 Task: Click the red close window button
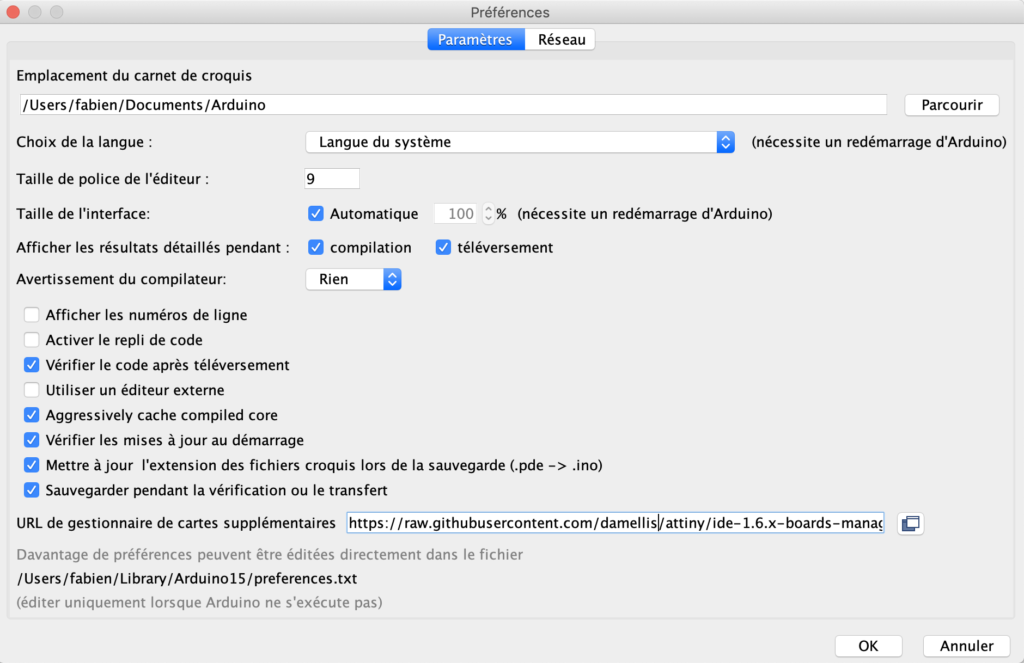pyautogui.click(x=14, y=12)
